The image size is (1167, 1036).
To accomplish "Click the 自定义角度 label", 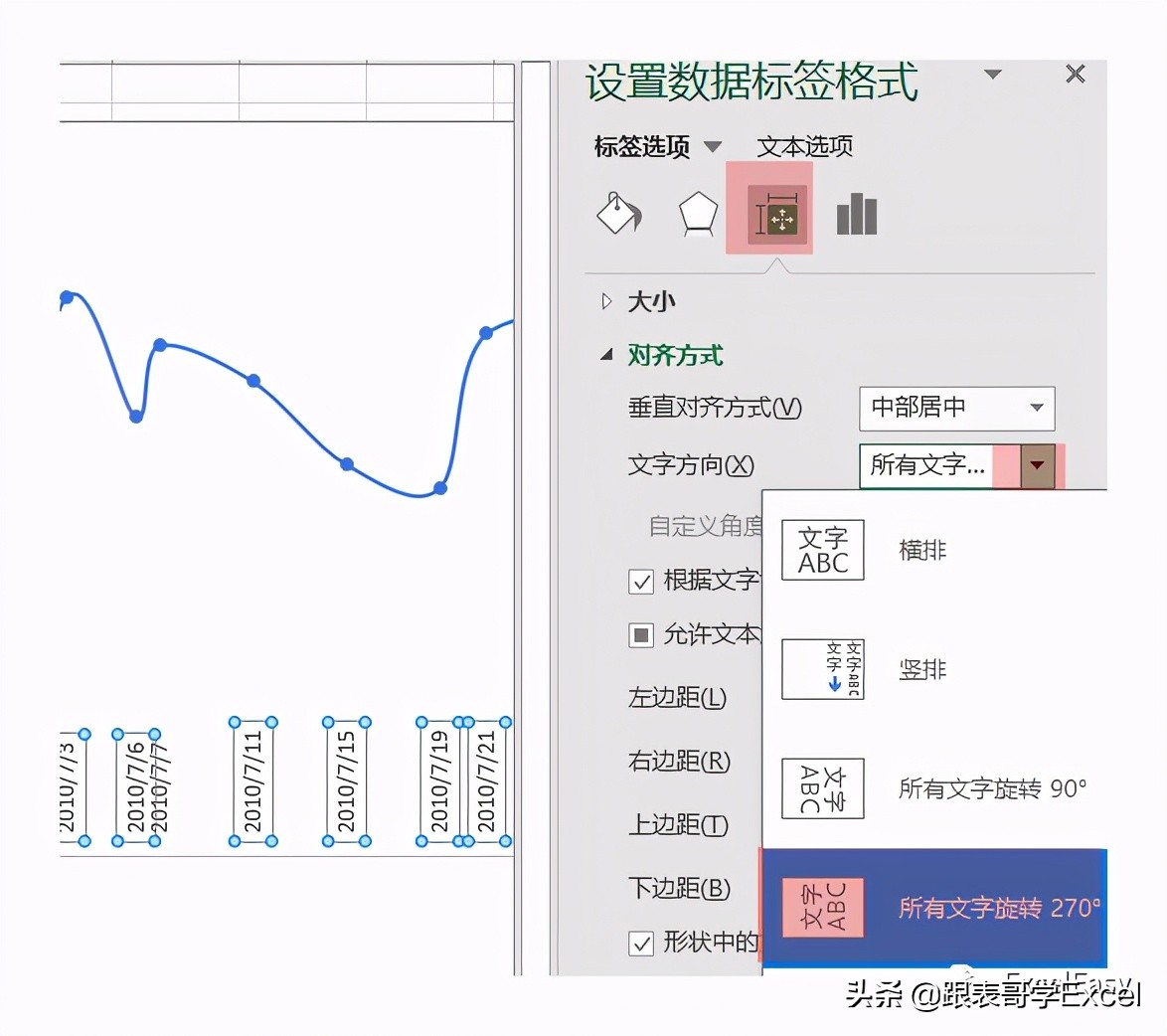I will [706, 526].
